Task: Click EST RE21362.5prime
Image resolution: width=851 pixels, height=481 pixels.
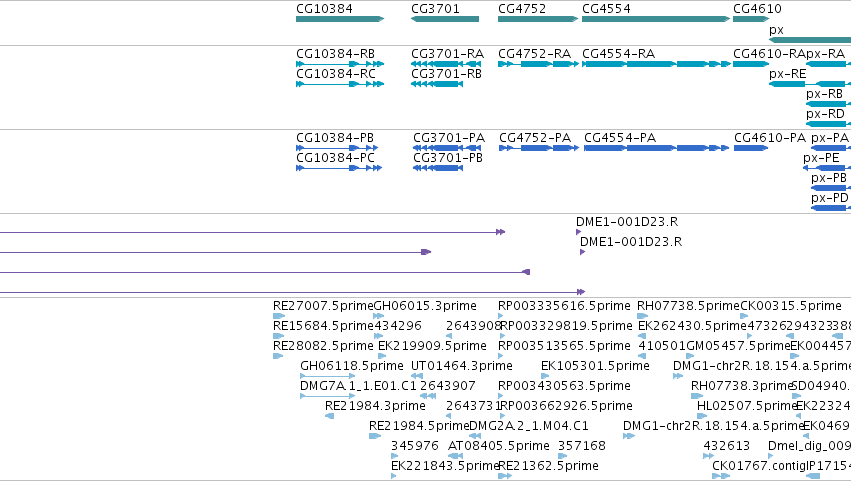Action: (x=548, y=467)
